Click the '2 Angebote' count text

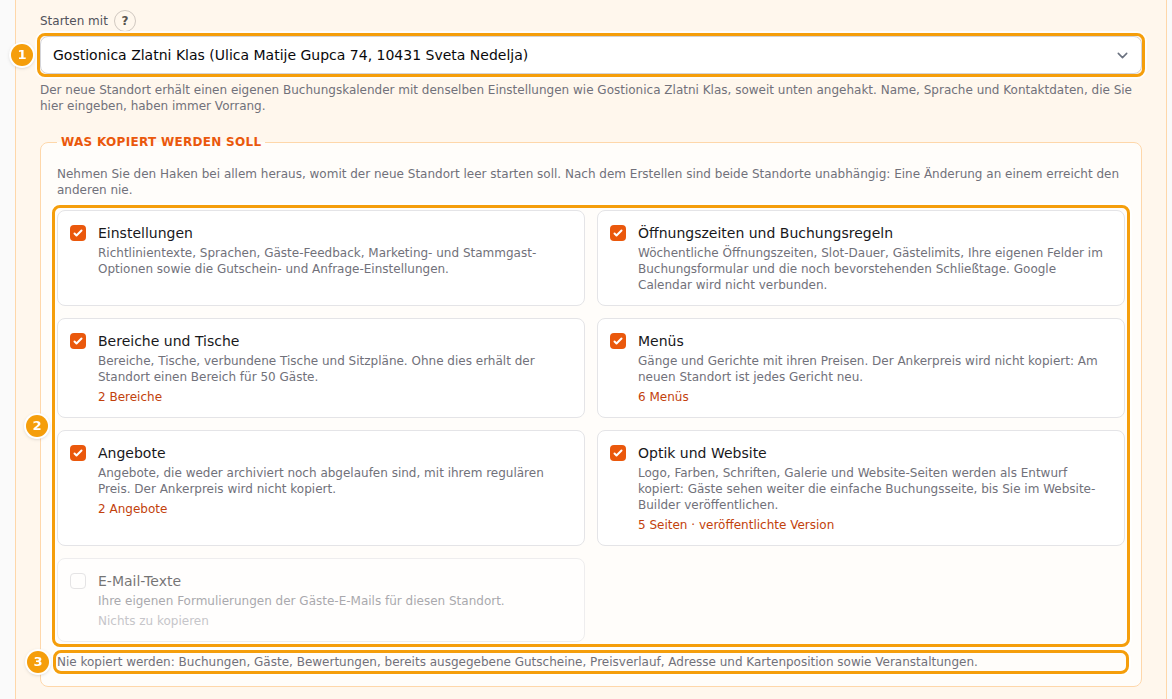[x=132, y=509]
